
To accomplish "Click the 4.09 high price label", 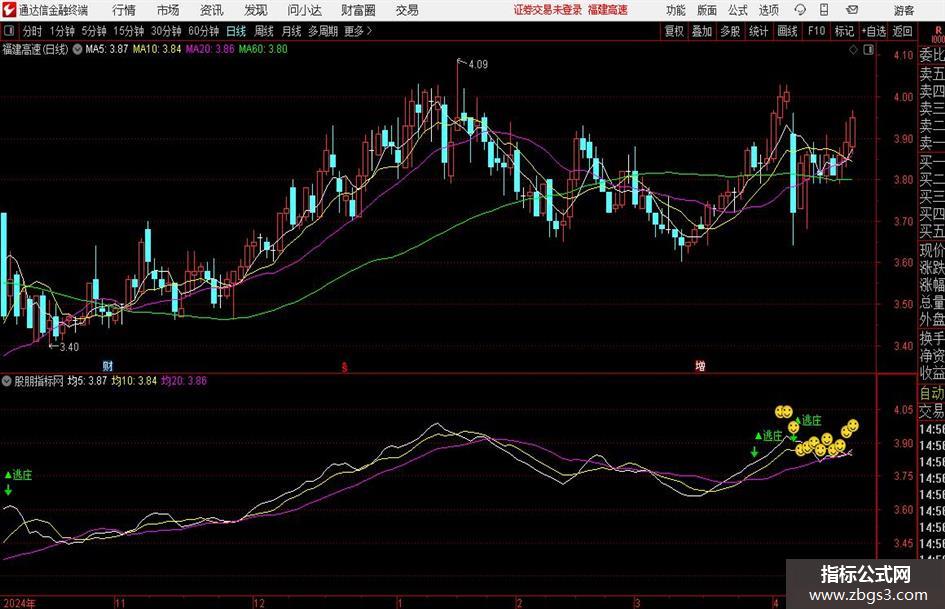I will tap(478, 65).
